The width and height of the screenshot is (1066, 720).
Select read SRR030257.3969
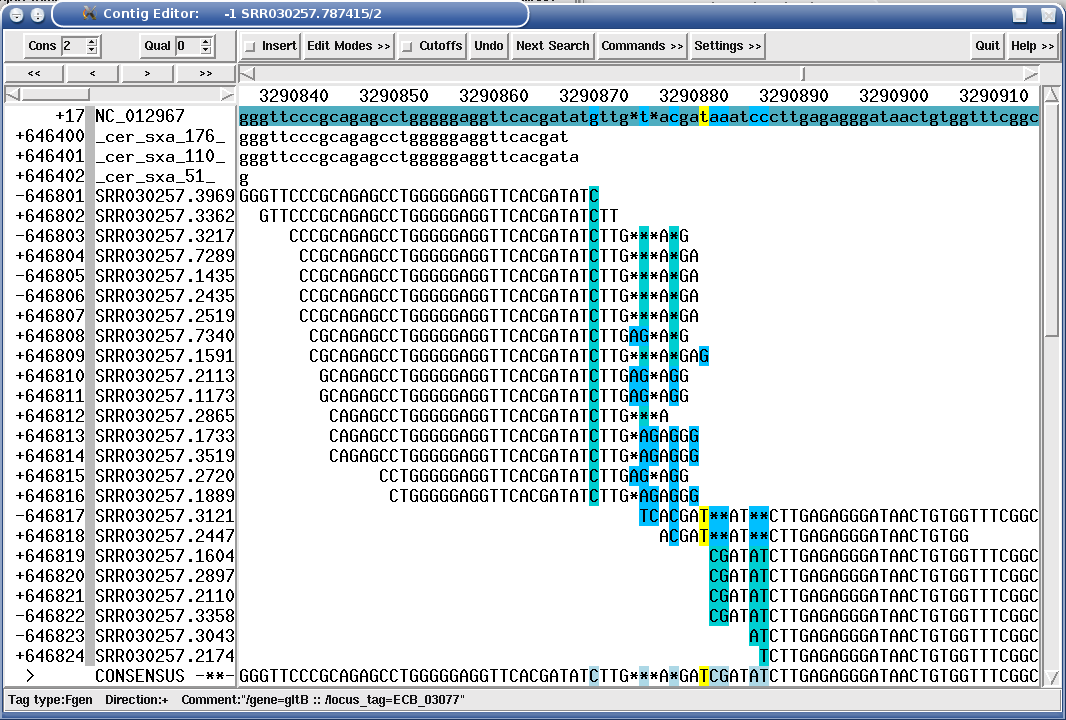coord(165,196)
